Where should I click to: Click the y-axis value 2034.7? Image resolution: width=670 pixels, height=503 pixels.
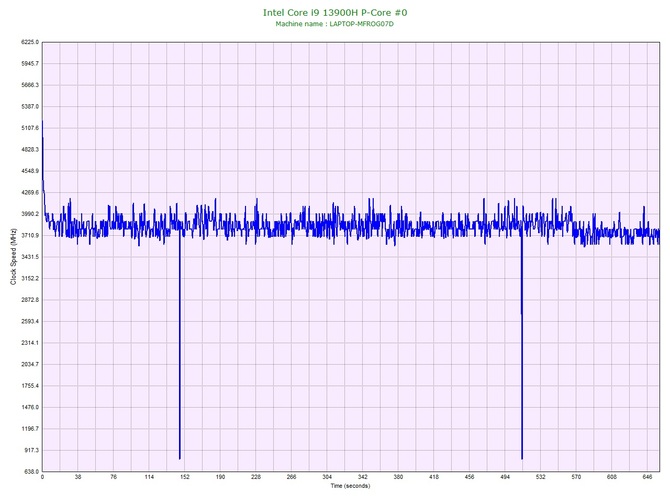pos(30,365)
